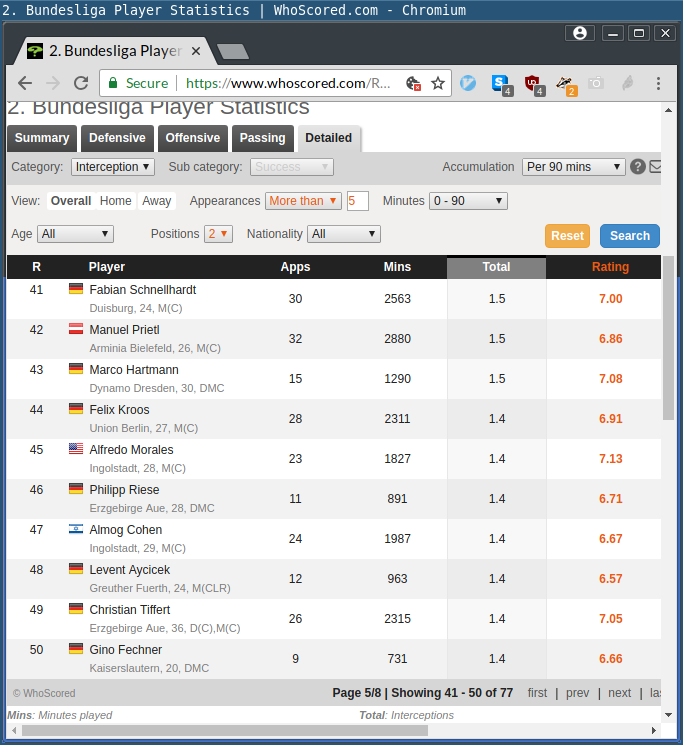The width and height of the screenshot is (683, 745).
Task: Click Fabian Schnellhardt's German flag icon
Action: click(76, 288)
